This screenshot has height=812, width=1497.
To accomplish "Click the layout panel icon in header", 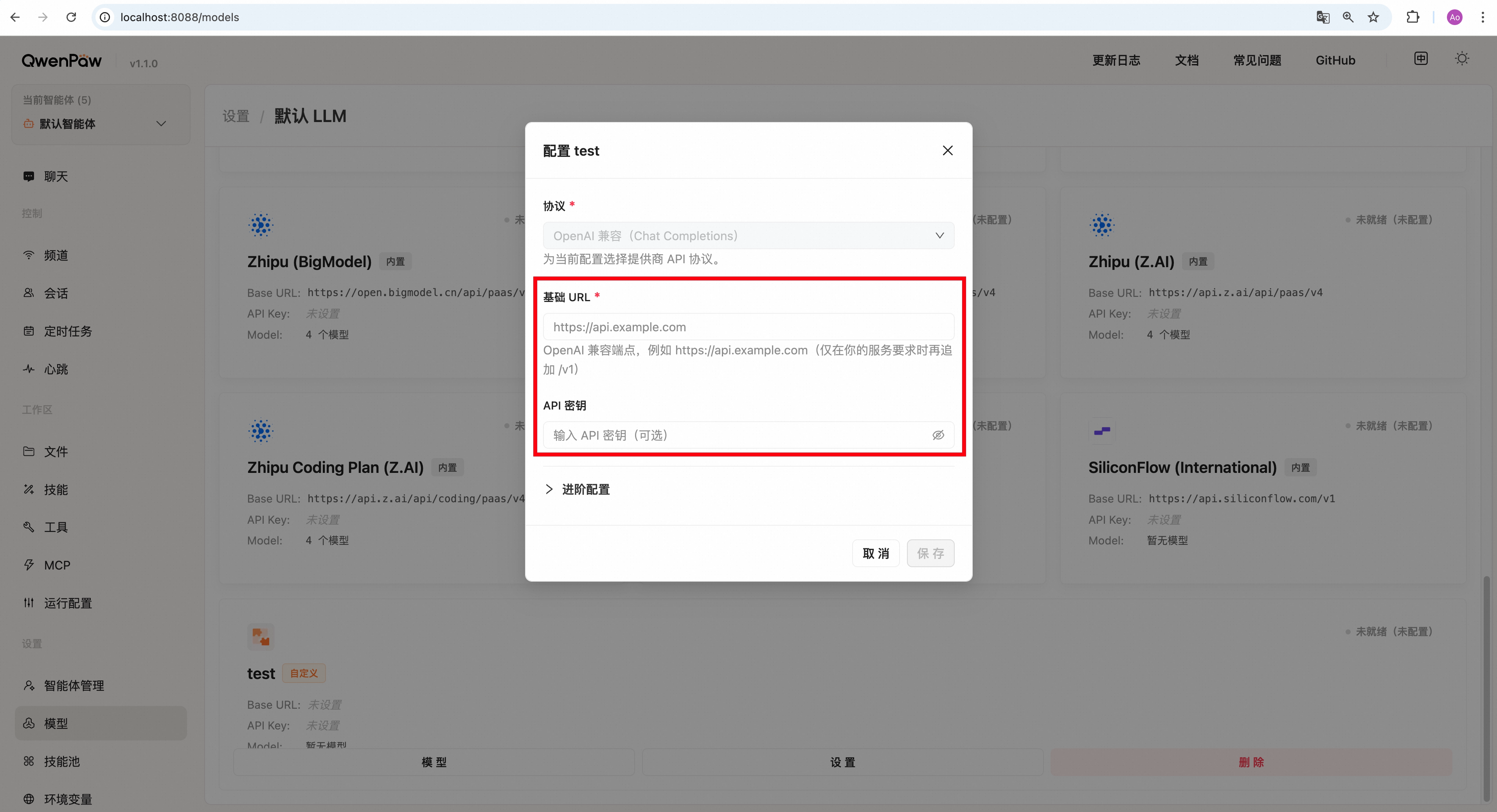I will click(1421, 59).
